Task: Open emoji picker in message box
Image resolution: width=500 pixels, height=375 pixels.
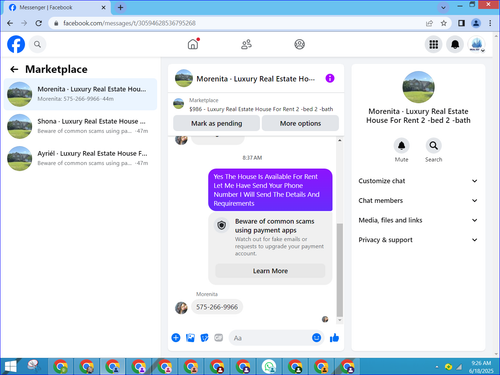Action: (316, 338)
